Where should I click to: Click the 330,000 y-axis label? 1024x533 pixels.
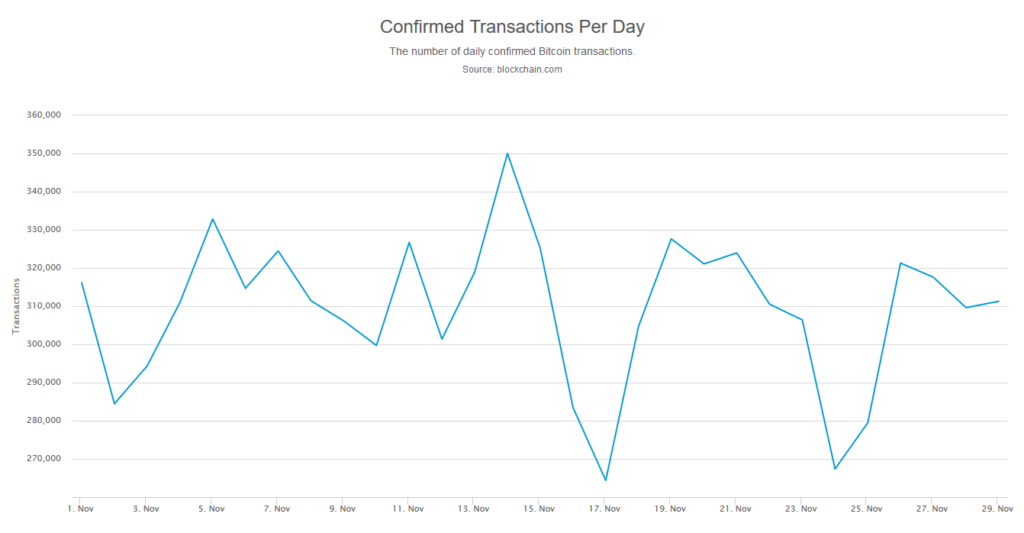(x=44, y=230)
